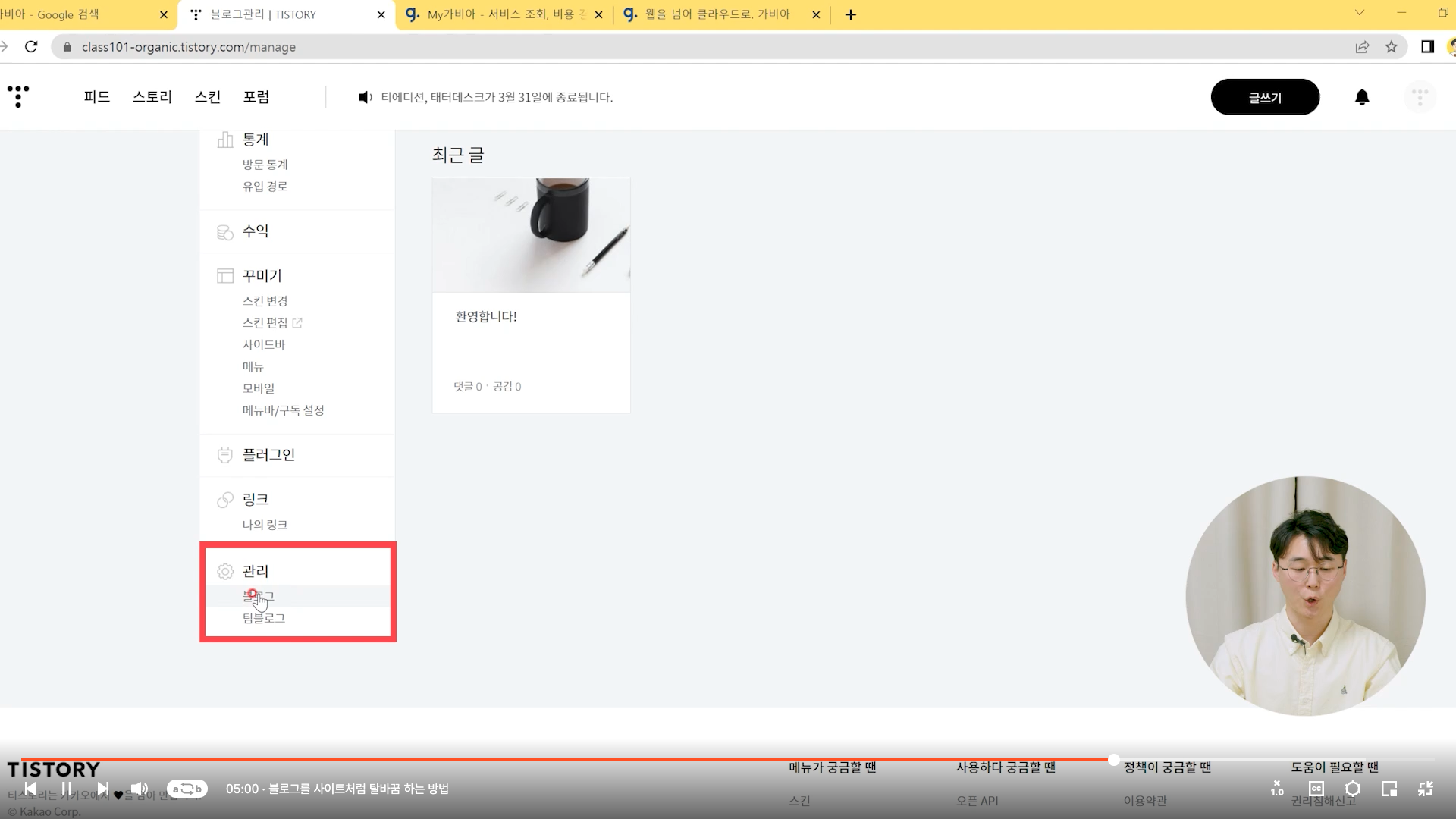This screenshot has width=1456, height=819.
Task: Open playback speed options
Action: tap(1278, 789)
